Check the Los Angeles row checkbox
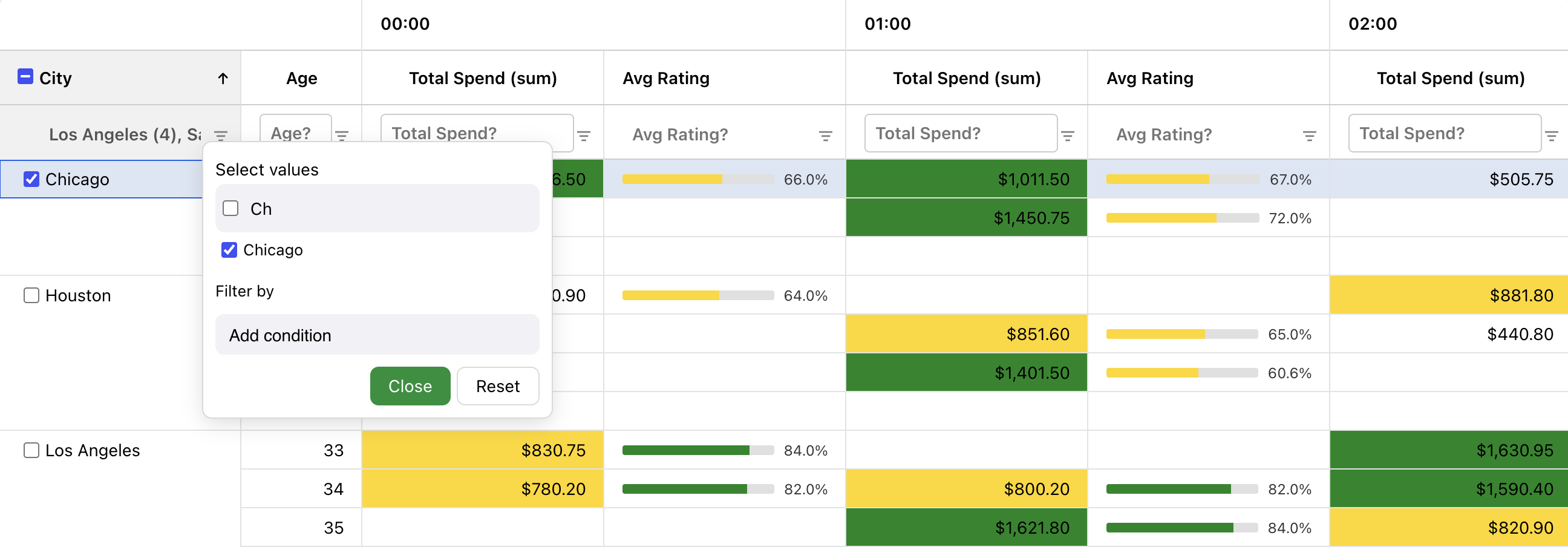Image resolution: width=1568 pixels, height=547 pixels. click(x=30, y=450)
